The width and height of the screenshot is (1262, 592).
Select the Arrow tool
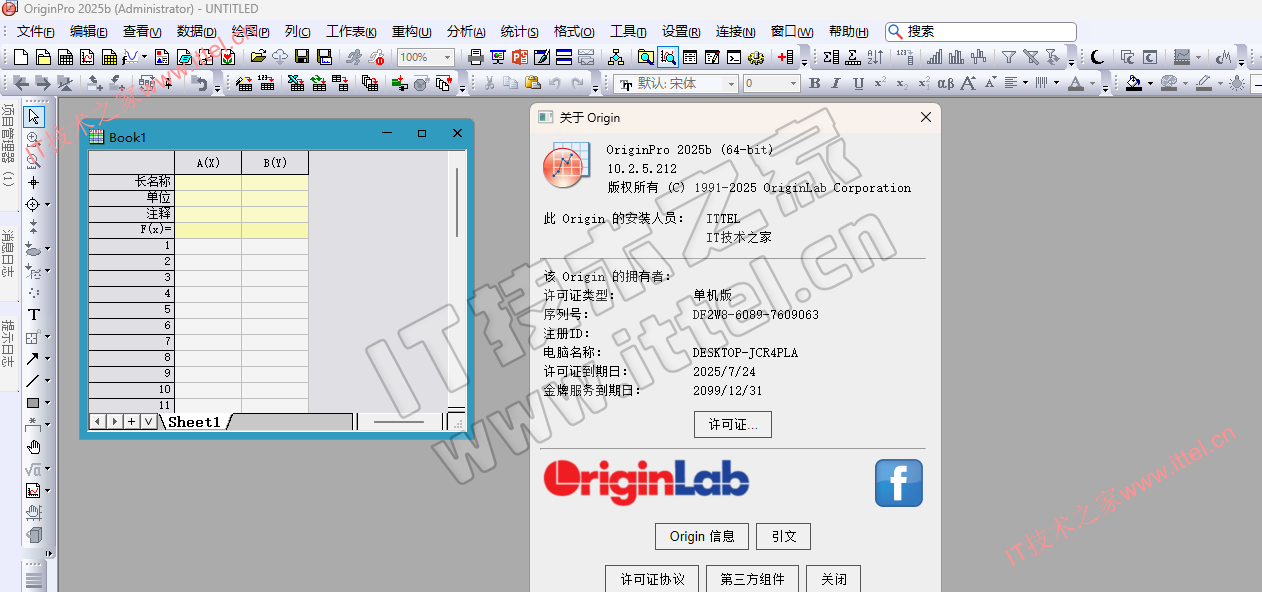pyautogui.click(x=33, y=359)
